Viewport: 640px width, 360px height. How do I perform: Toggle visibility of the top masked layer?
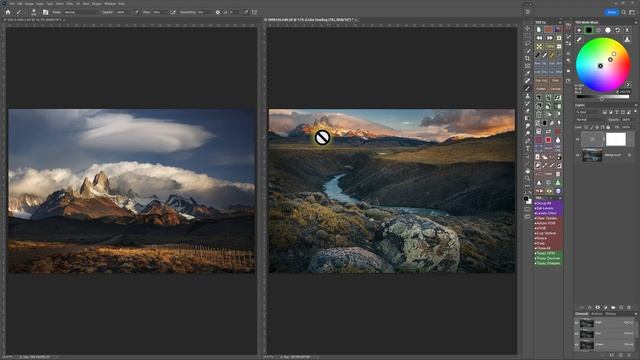coord(578,139)
